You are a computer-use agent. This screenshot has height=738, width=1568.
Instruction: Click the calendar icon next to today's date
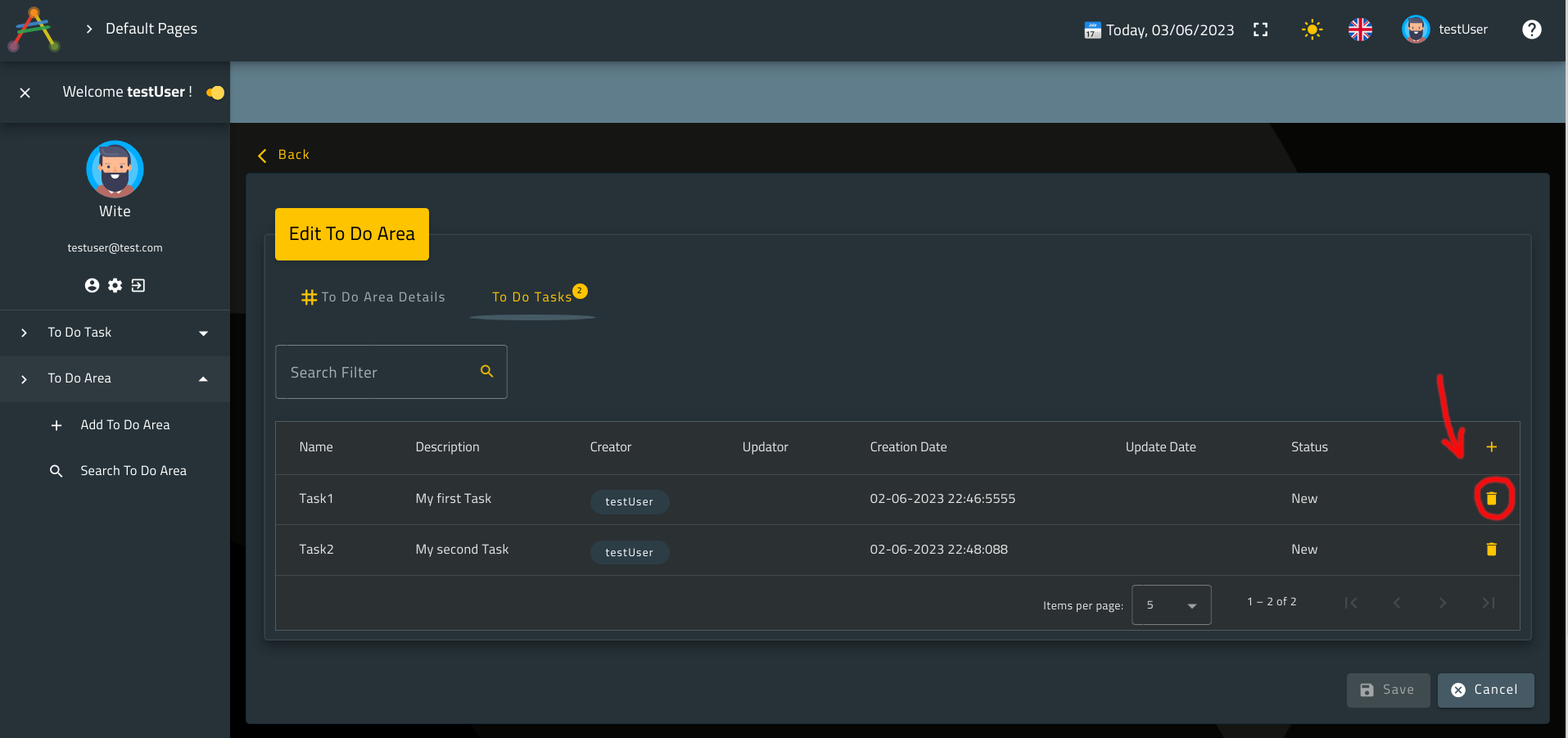[1092, 30]
